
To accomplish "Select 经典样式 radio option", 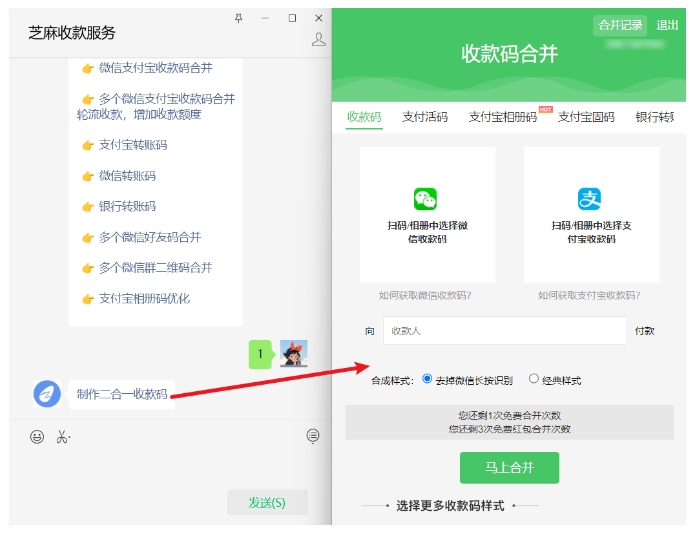I will (534, 379).
